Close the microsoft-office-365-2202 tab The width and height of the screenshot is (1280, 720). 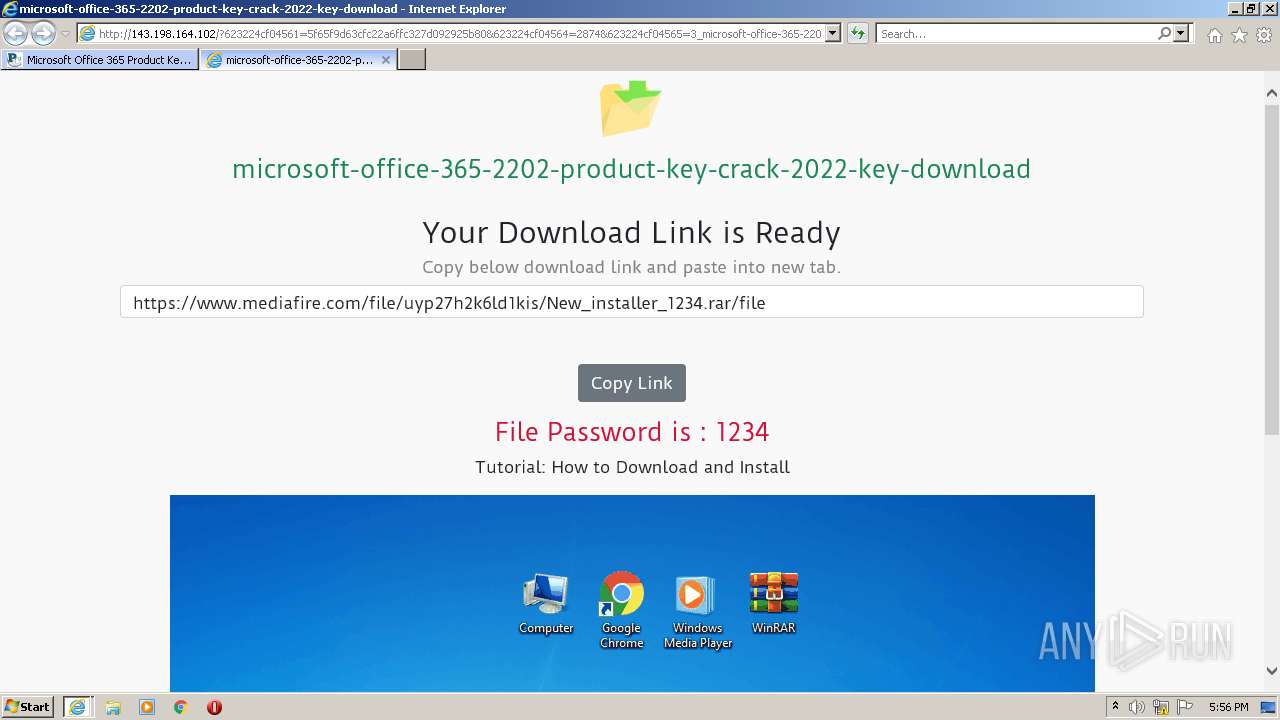(x=386, y=60)
